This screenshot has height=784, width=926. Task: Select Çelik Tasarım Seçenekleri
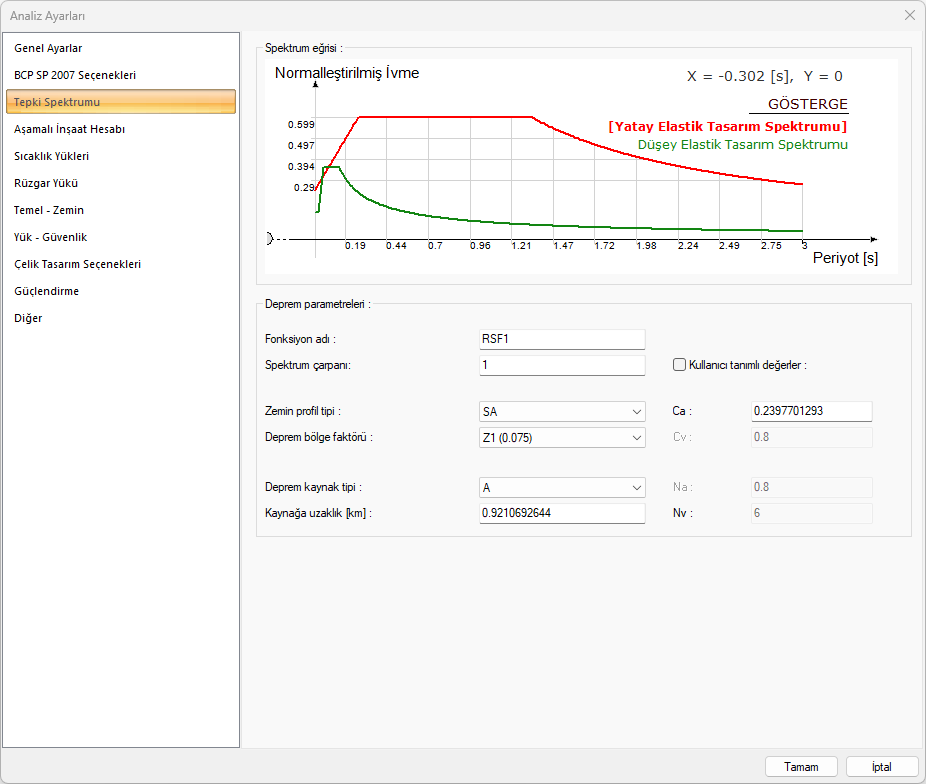tap(77, 264)
